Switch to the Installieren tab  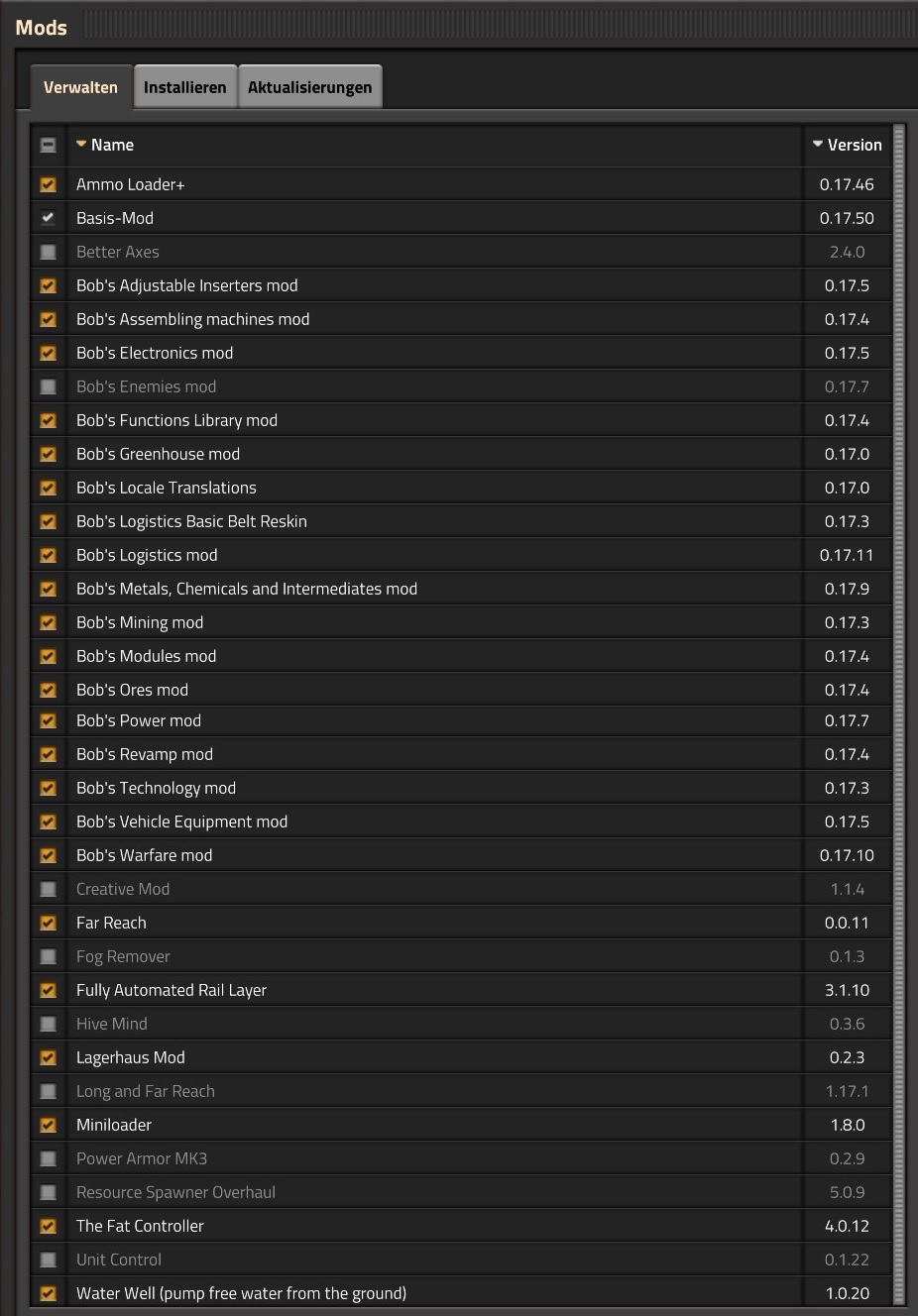tap(184, 87)
